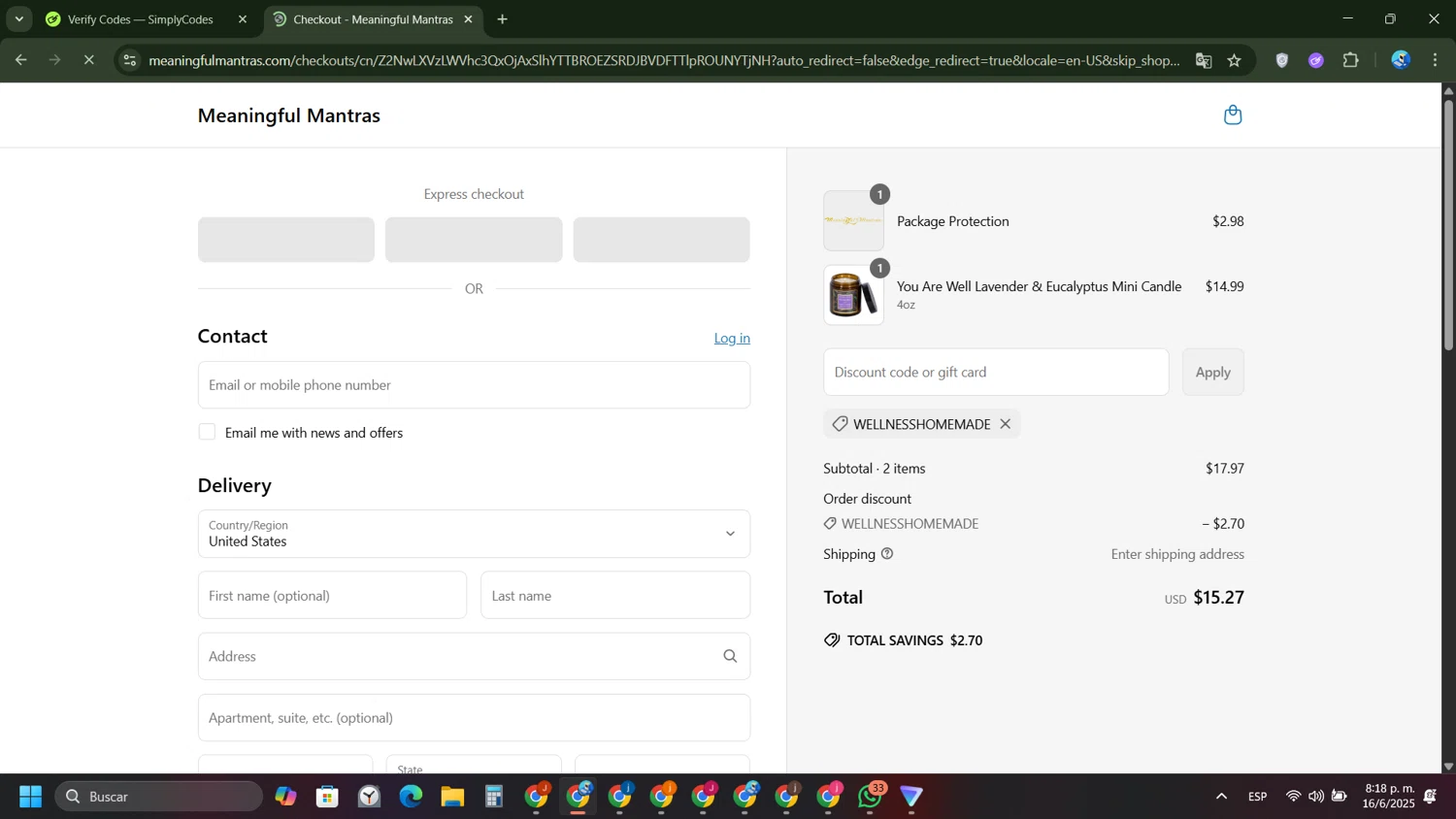Open File Explorer from the taskbar

[452, 797]
